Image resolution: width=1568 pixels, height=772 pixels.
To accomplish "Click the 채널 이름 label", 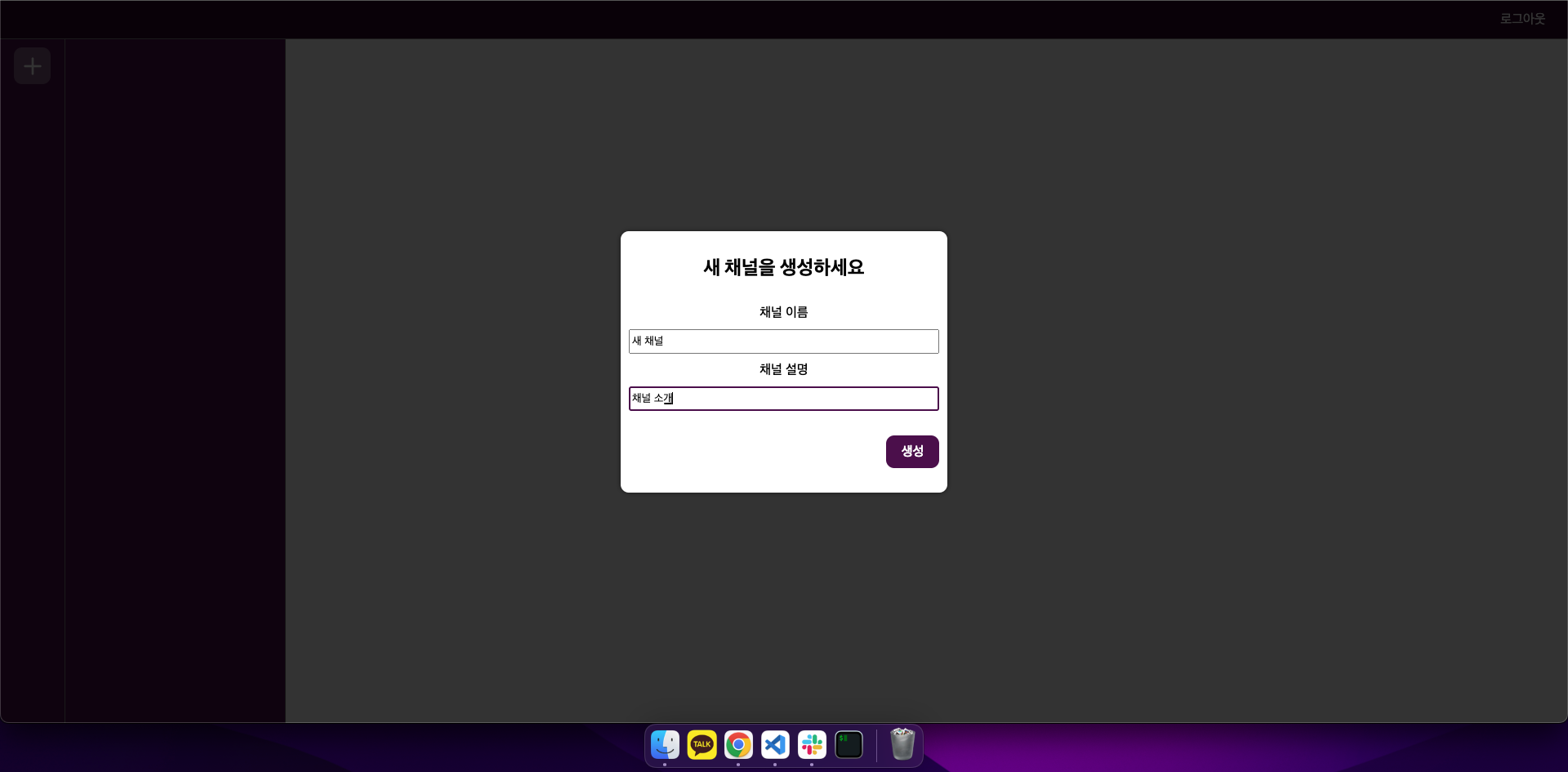I will (x=783, y=311).
